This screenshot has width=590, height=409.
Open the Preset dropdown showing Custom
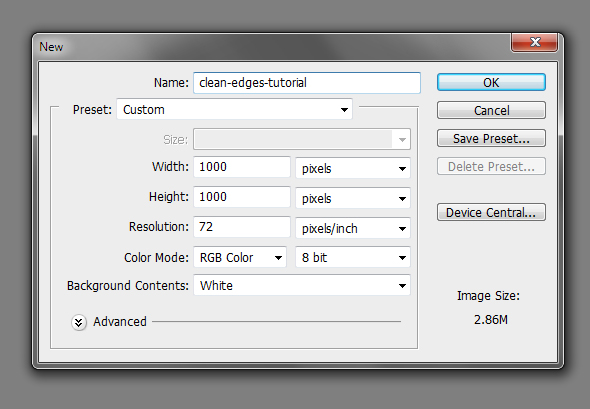[x=234, y=109]
